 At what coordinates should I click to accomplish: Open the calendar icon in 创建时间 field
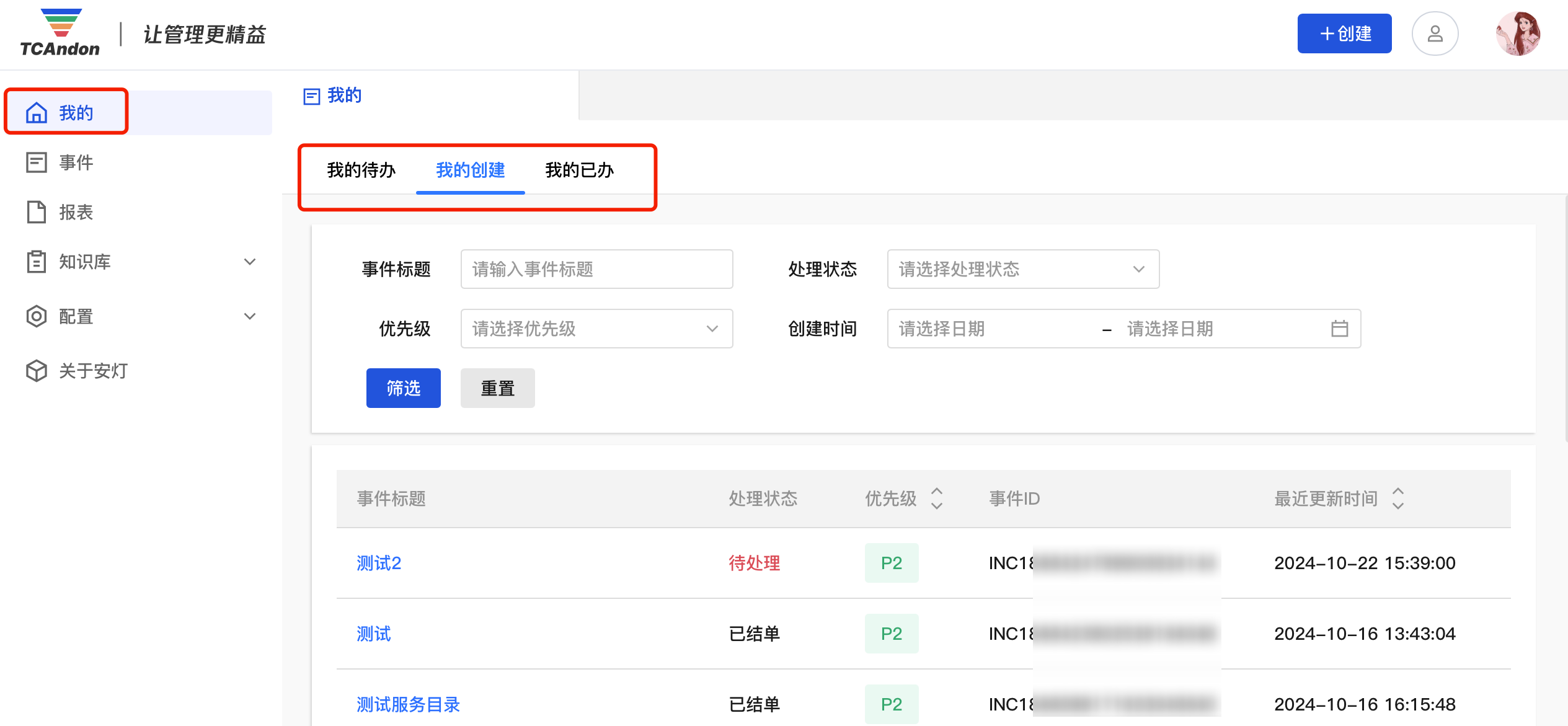tap(1339, 329)
